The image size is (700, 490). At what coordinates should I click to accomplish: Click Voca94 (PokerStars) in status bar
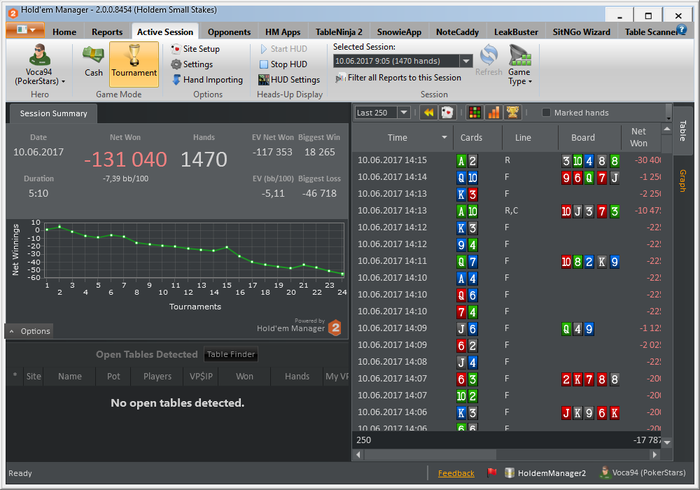click(643, 472)
